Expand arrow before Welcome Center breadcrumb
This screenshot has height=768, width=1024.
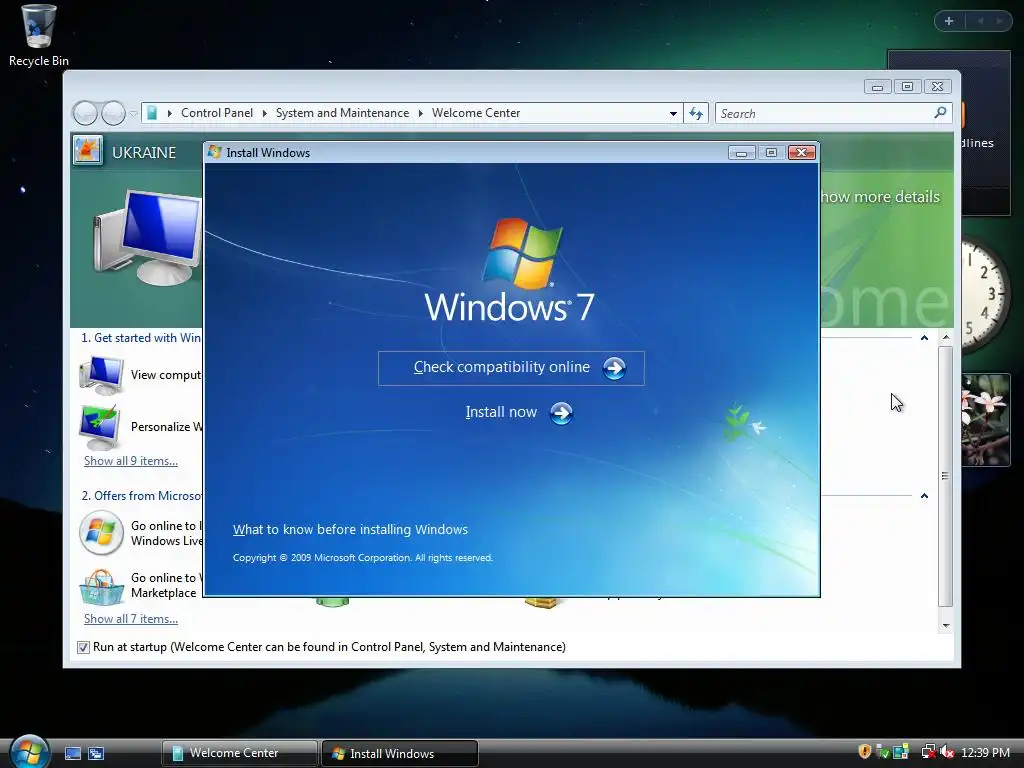pos(421,114)
